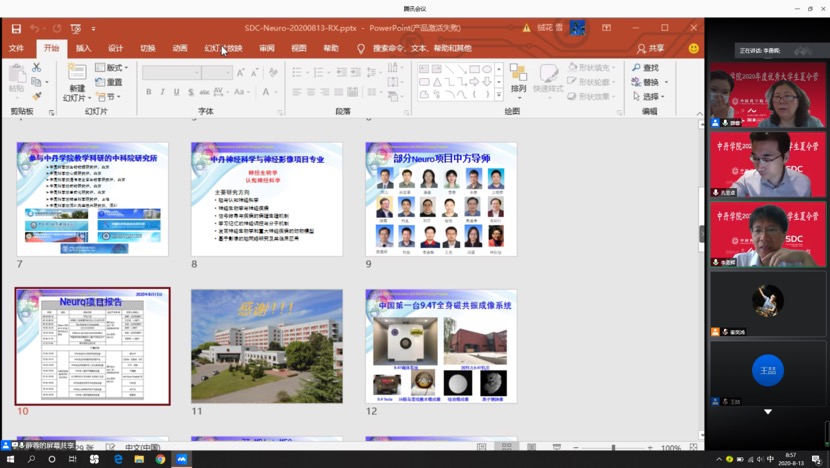Toggle Strikethrough (abc) formatting
Viewport: 830px width, 468px height.
[x=204, y=92]
